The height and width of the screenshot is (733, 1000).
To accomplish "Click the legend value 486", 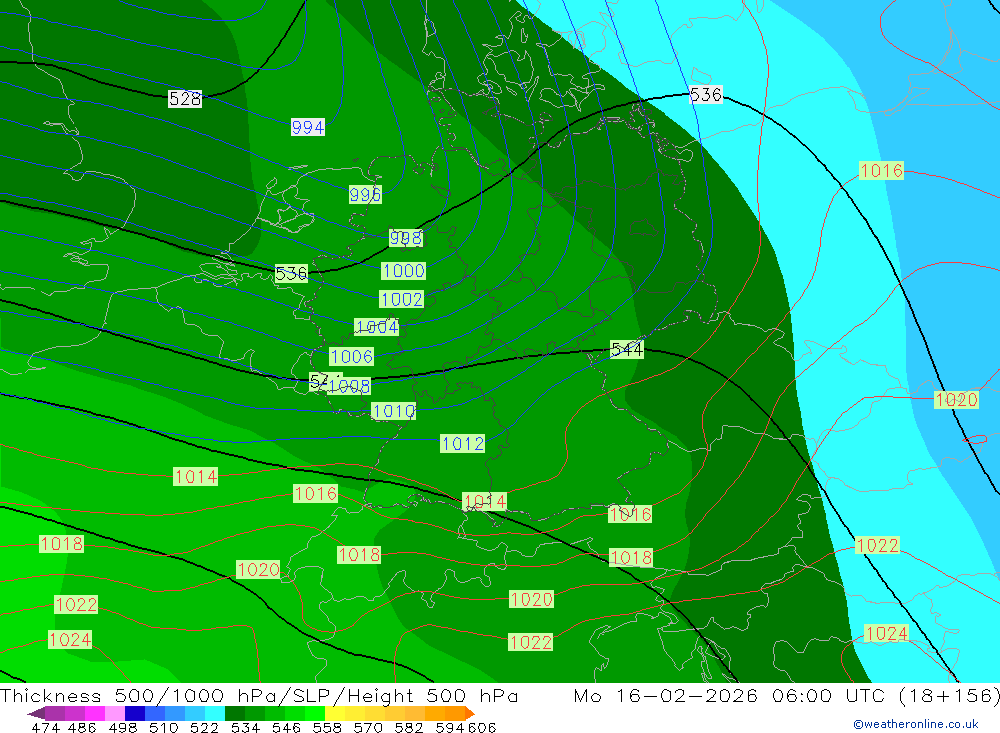I will (x=82, y=728).
